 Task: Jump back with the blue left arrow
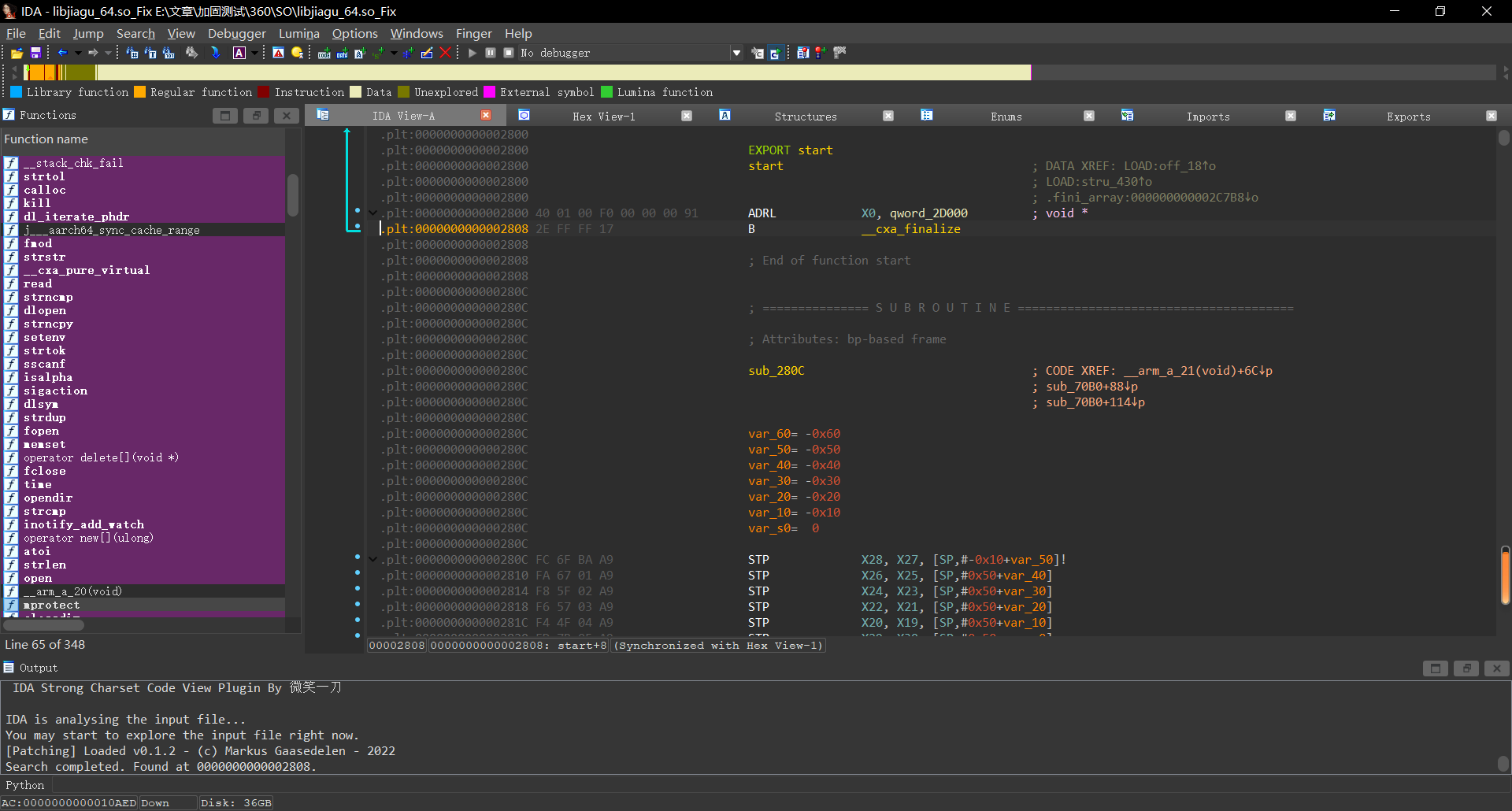click(63, 53)
